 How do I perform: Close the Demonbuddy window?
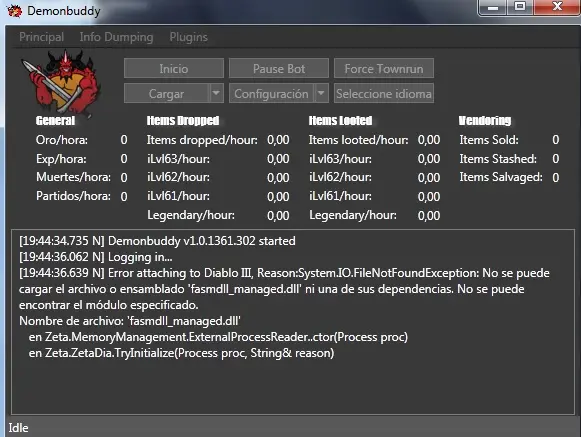(x=557, y=7)
